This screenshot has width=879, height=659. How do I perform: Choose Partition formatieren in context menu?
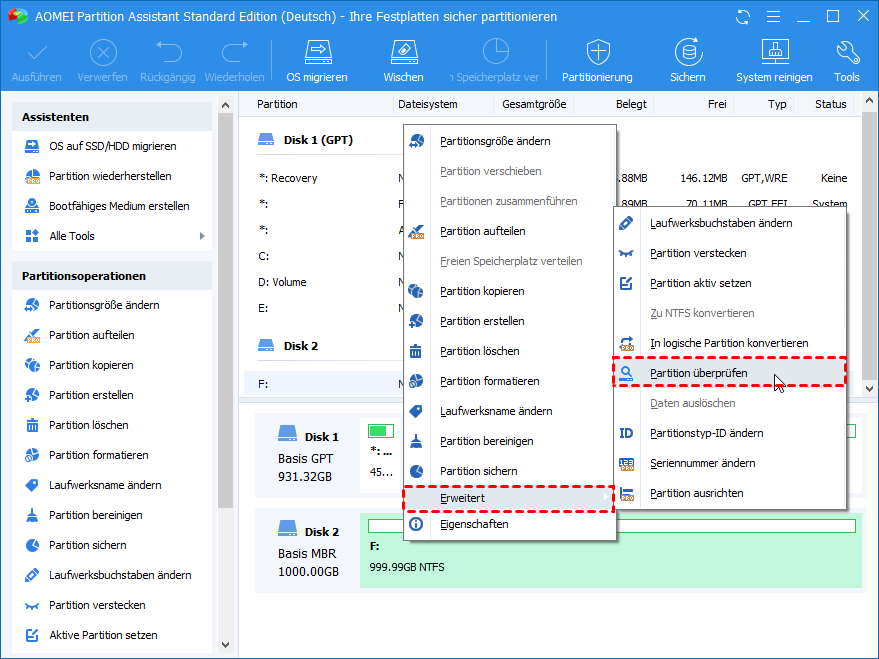[x=509, y=381]
